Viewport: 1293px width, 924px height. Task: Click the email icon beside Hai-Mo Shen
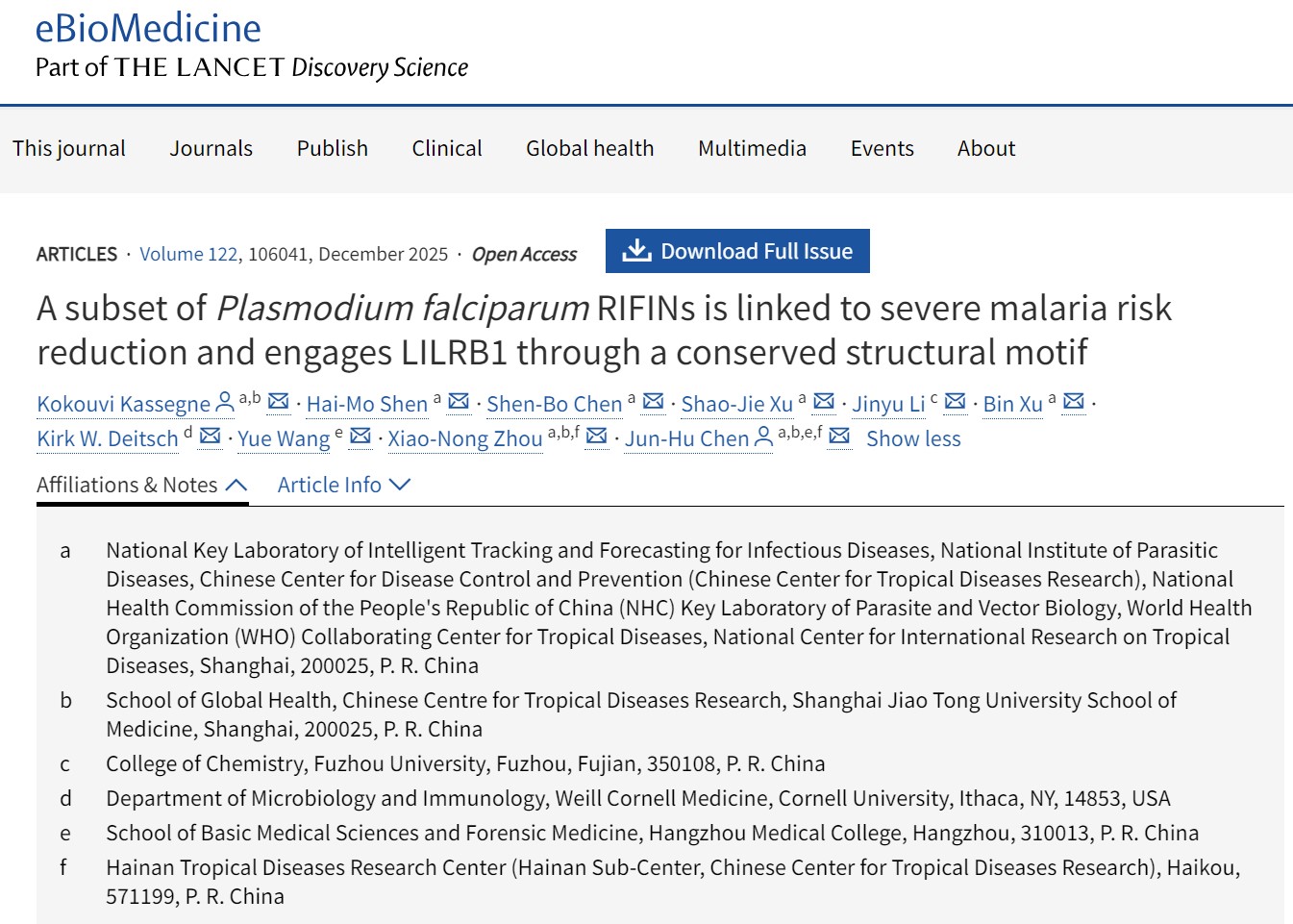[x=459, y=402]
